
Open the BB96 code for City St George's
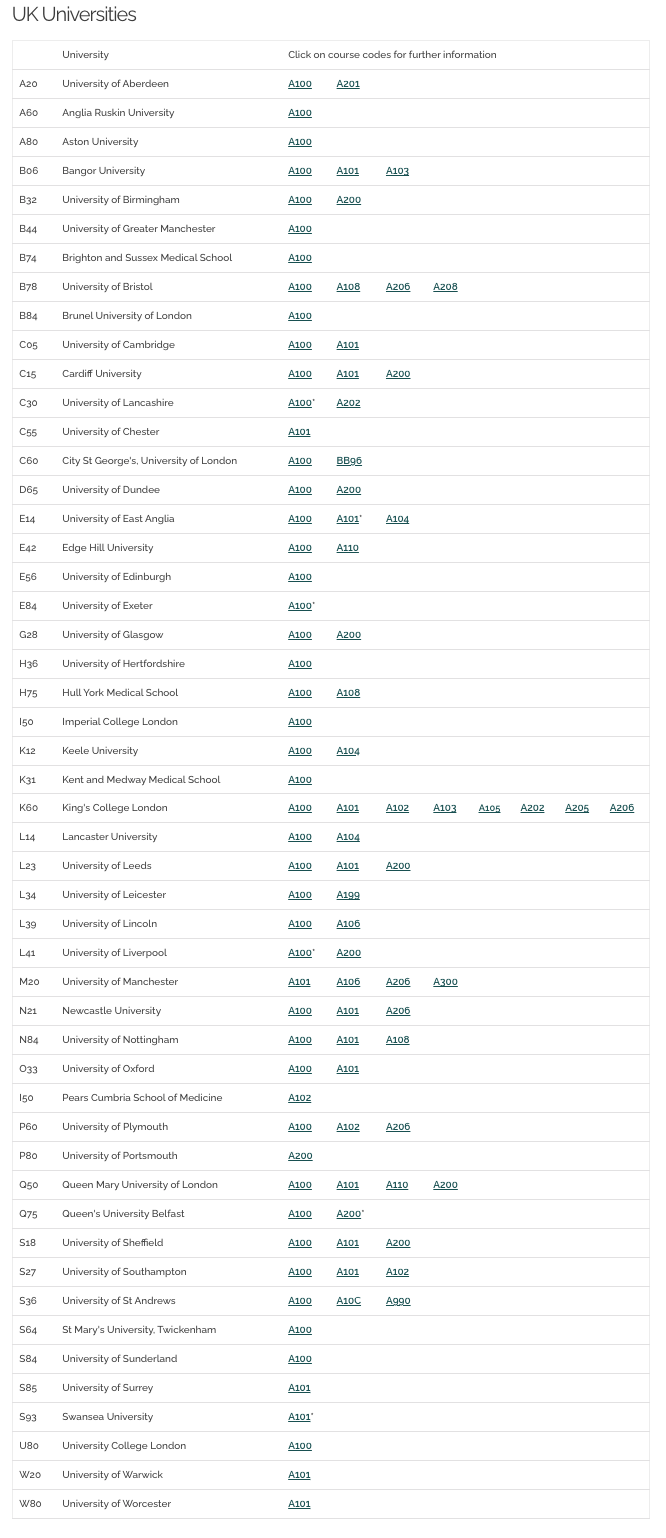(x=349, y=461)
